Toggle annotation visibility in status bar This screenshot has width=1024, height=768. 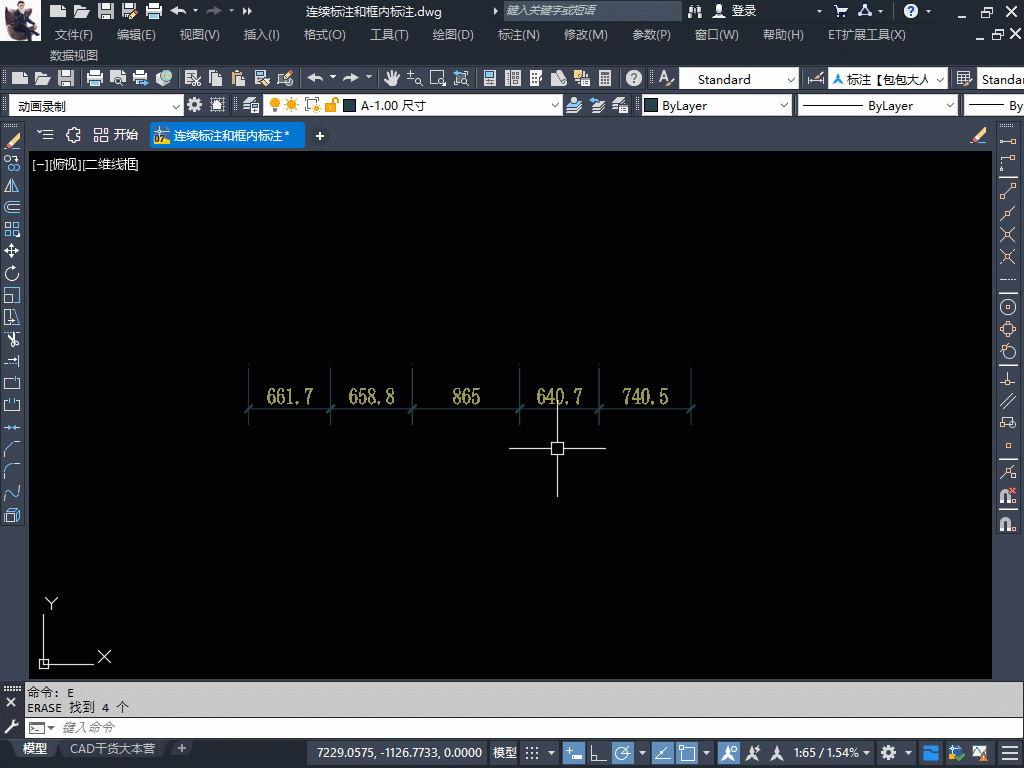(x=729, y=753)
